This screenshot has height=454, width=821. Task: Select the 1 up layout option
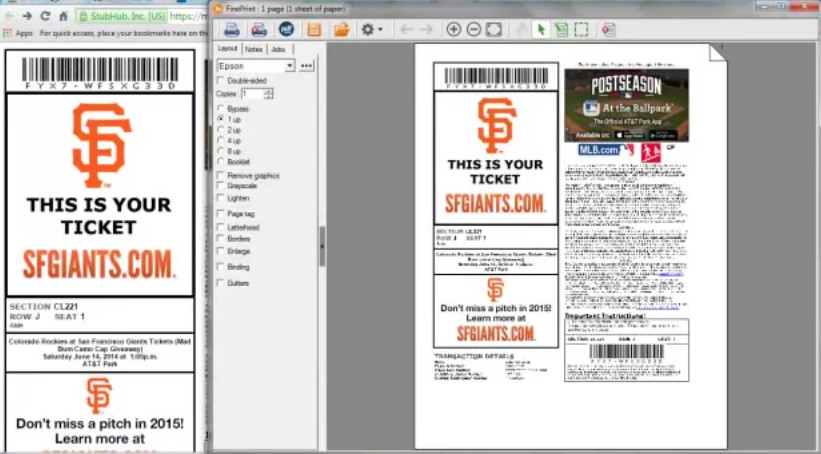[x=220, y=119]
